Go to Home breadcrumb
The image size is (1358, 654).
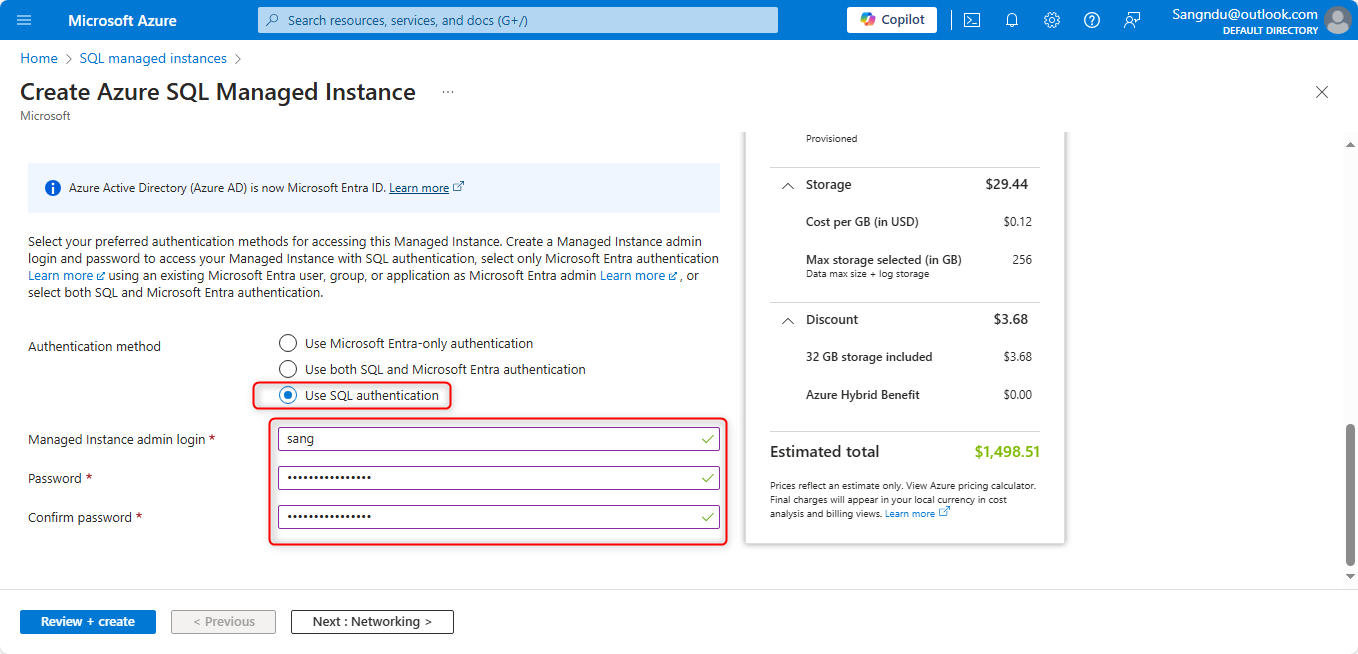coord(39,59)
